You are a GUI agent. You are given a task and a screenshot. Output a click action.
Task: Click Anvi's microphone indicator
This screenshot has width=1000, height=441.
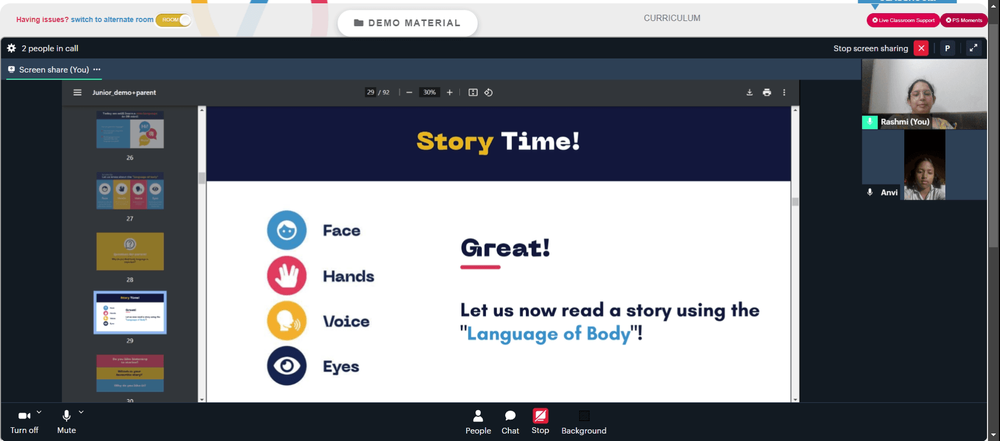pos(870,192)
